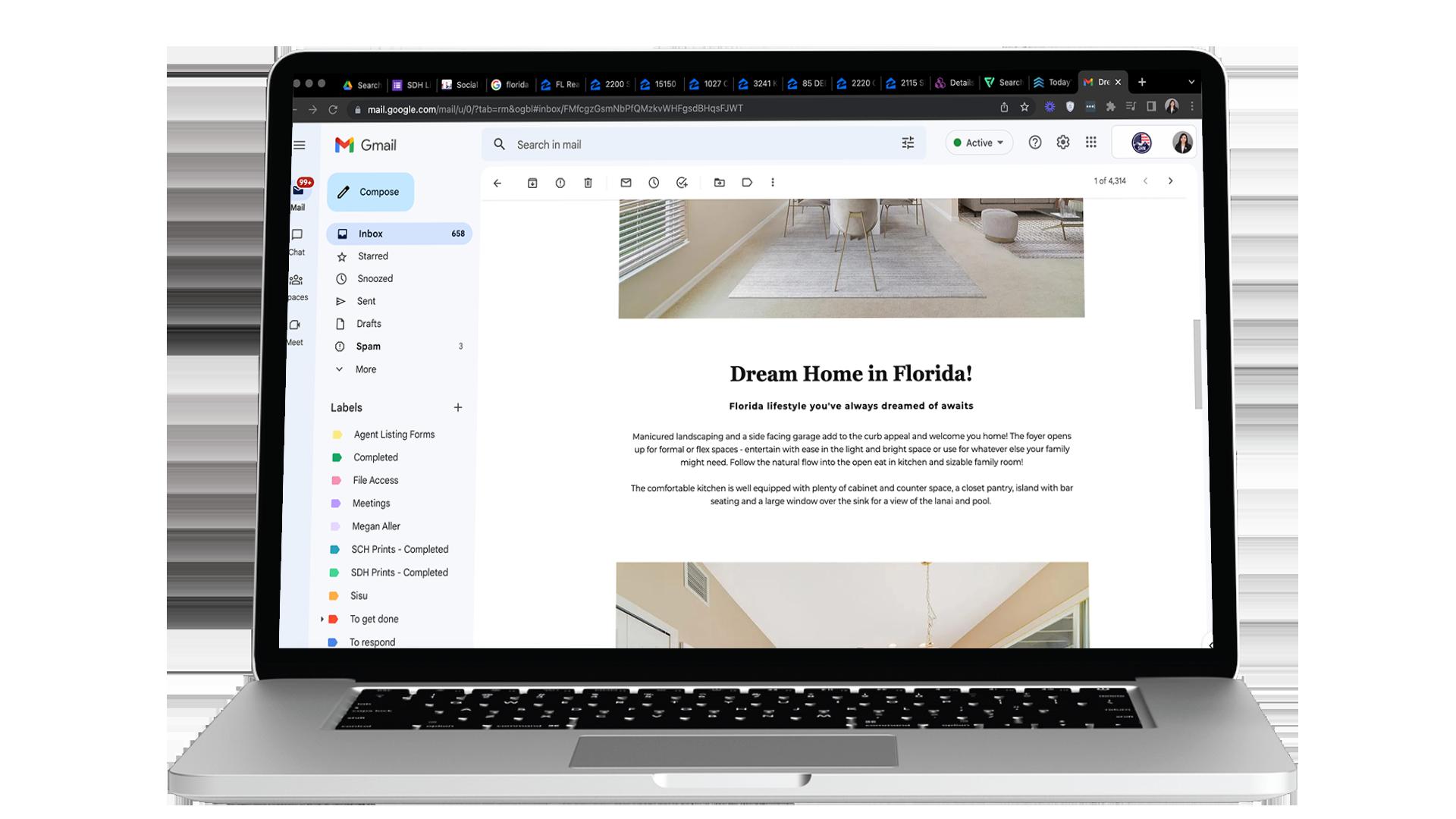Viewport: 1456px width, 819px height.
Task: Open search filter options
Action: (x=908, y=143)
